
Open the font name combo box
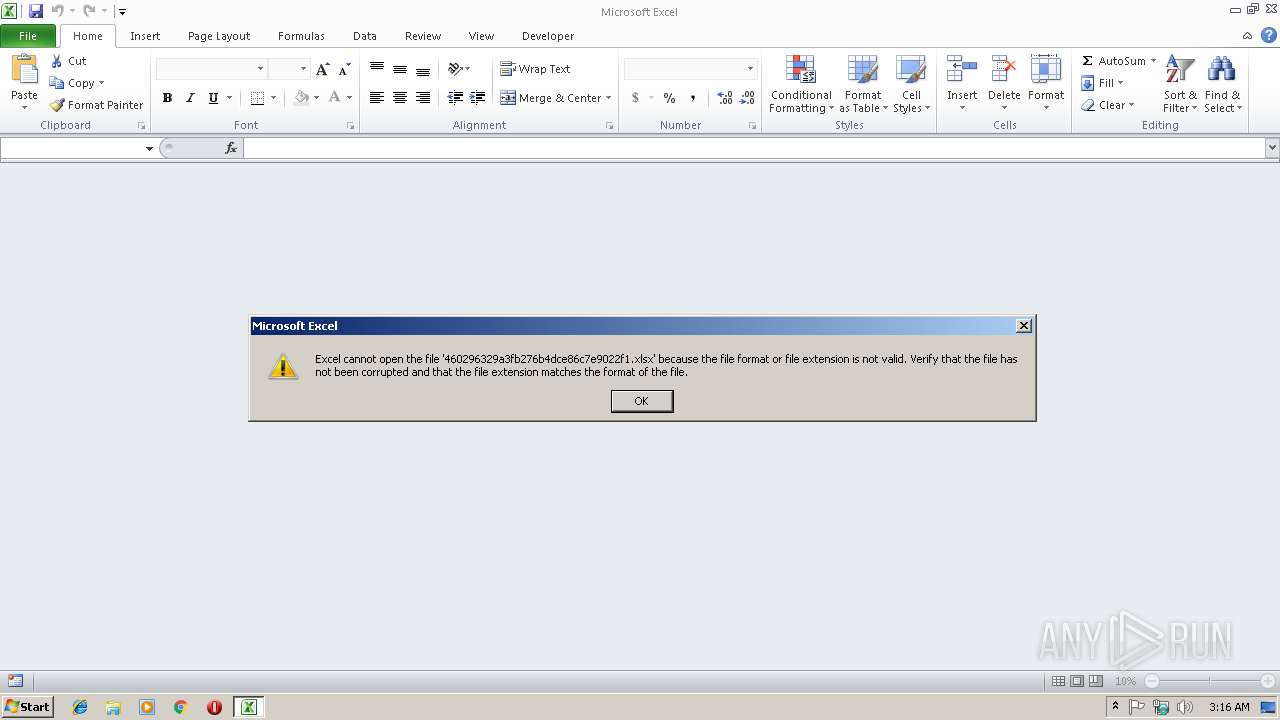click(x=211, y=69)
